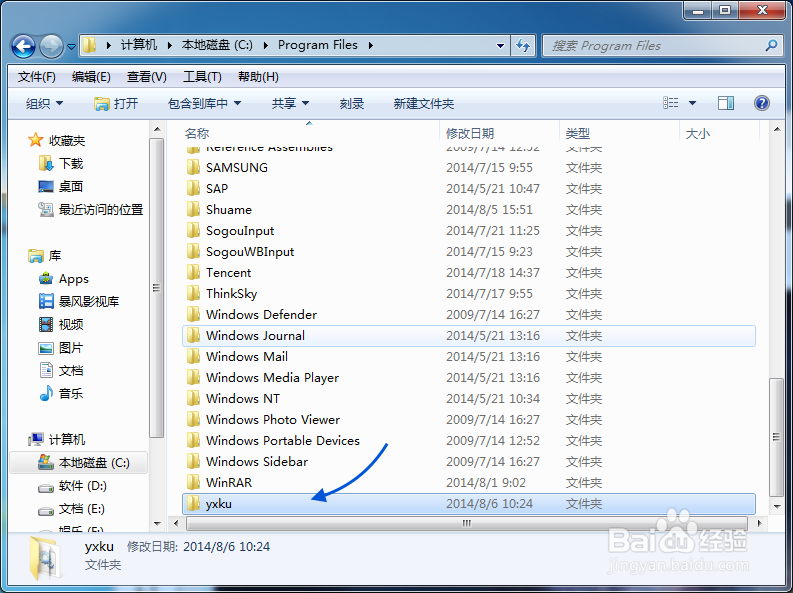Image resolution: width=793 pixels, height=593 pixels.
Task: Click the blue Help question mark icon
Action: point(762,103)
